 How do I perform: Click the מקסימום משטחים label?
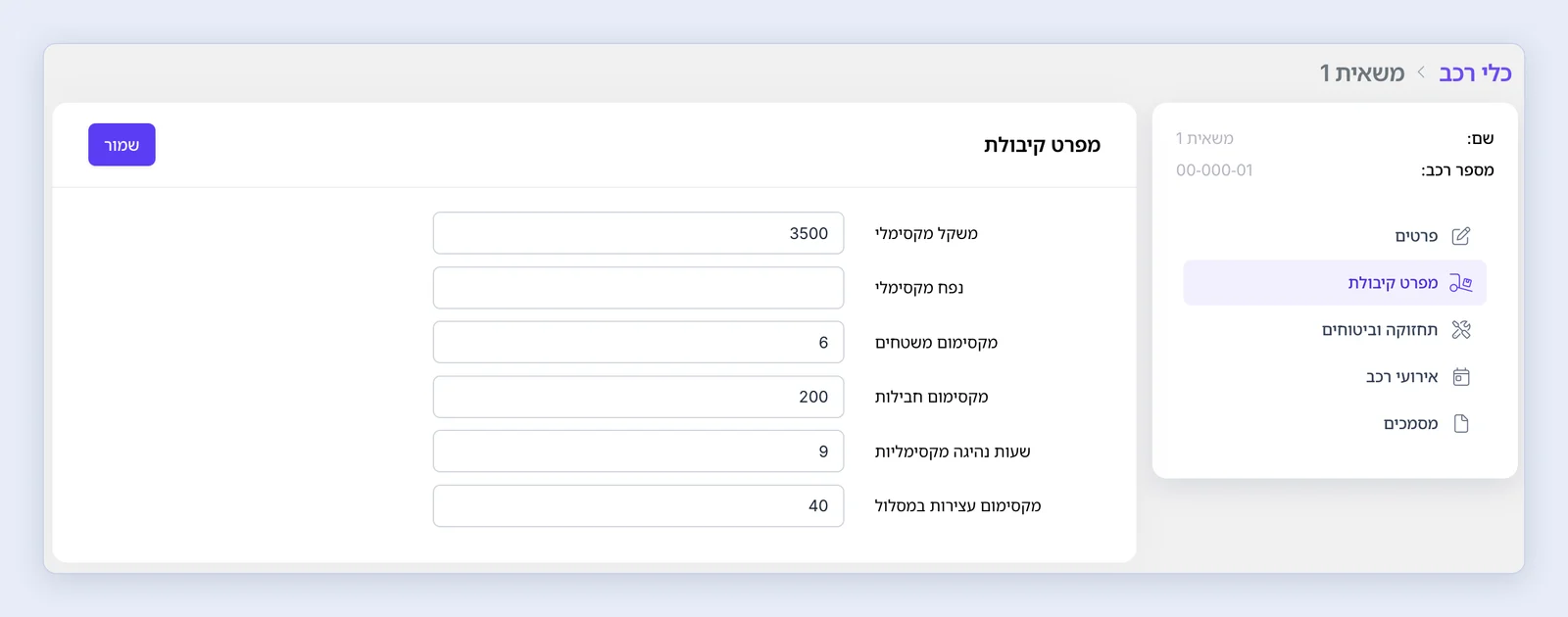coord(936,343)
